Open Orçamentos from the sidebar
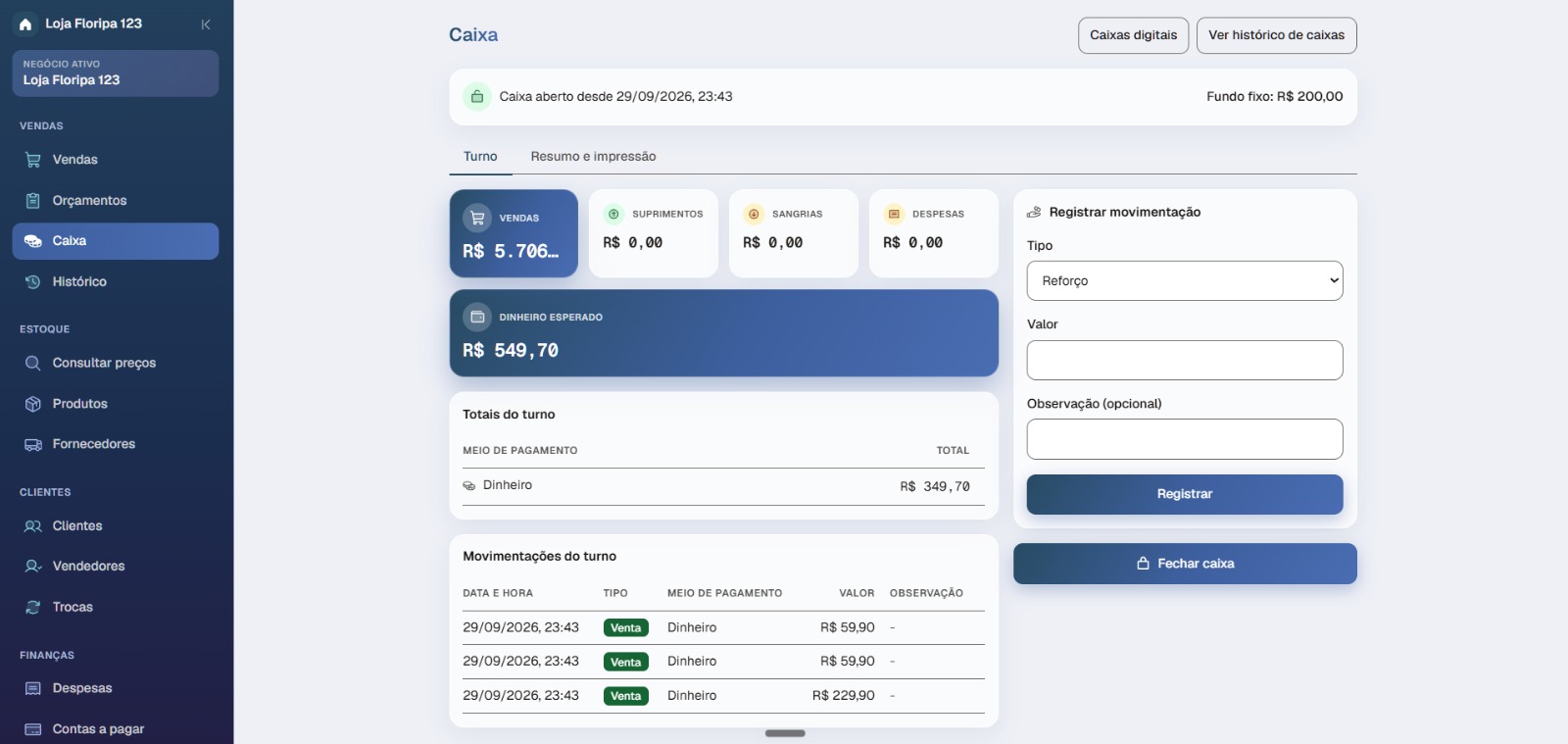This screenshot has width=1568, height=744. click(x=116, y=201)
